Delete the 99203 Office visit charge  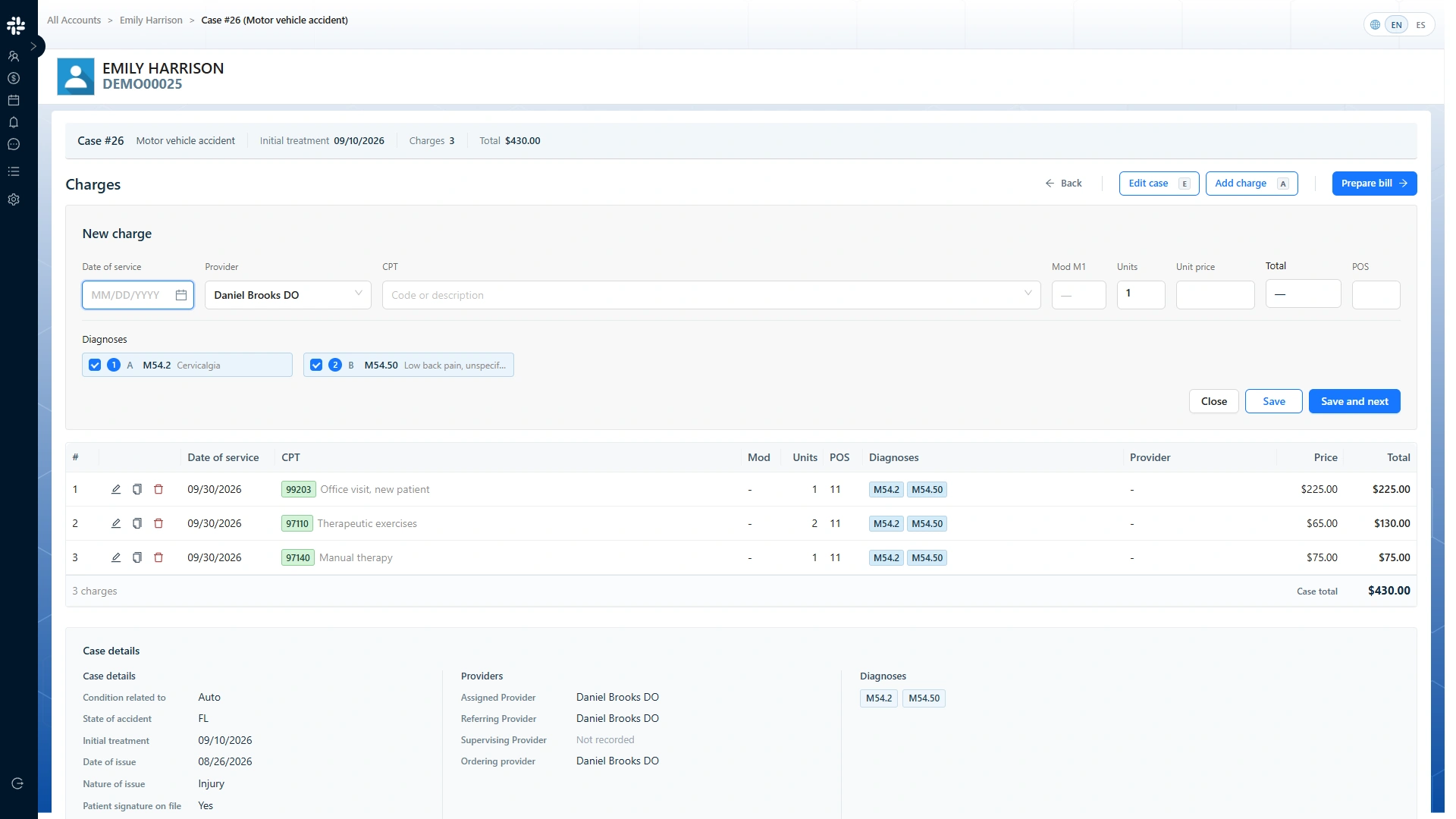pos(158,489)
